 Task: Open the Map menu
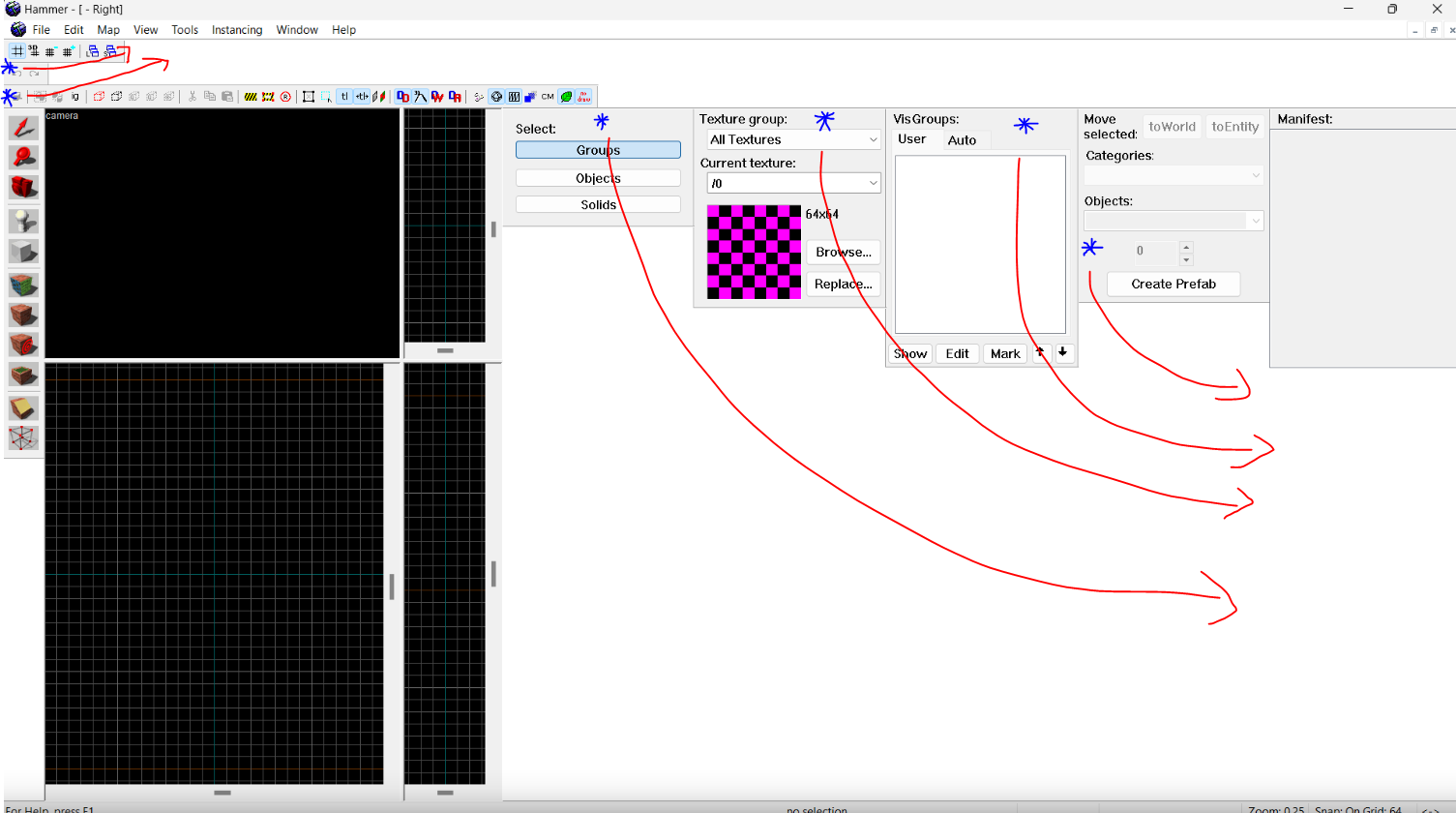point(108,30)
